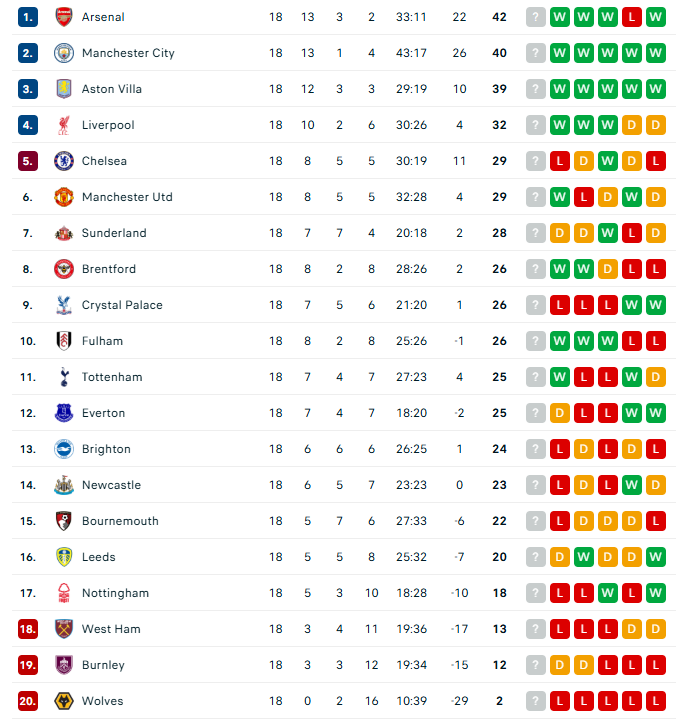Click the red position 20 badge
This screenshot has width=679, height=720.
click(x=28, y=701)
